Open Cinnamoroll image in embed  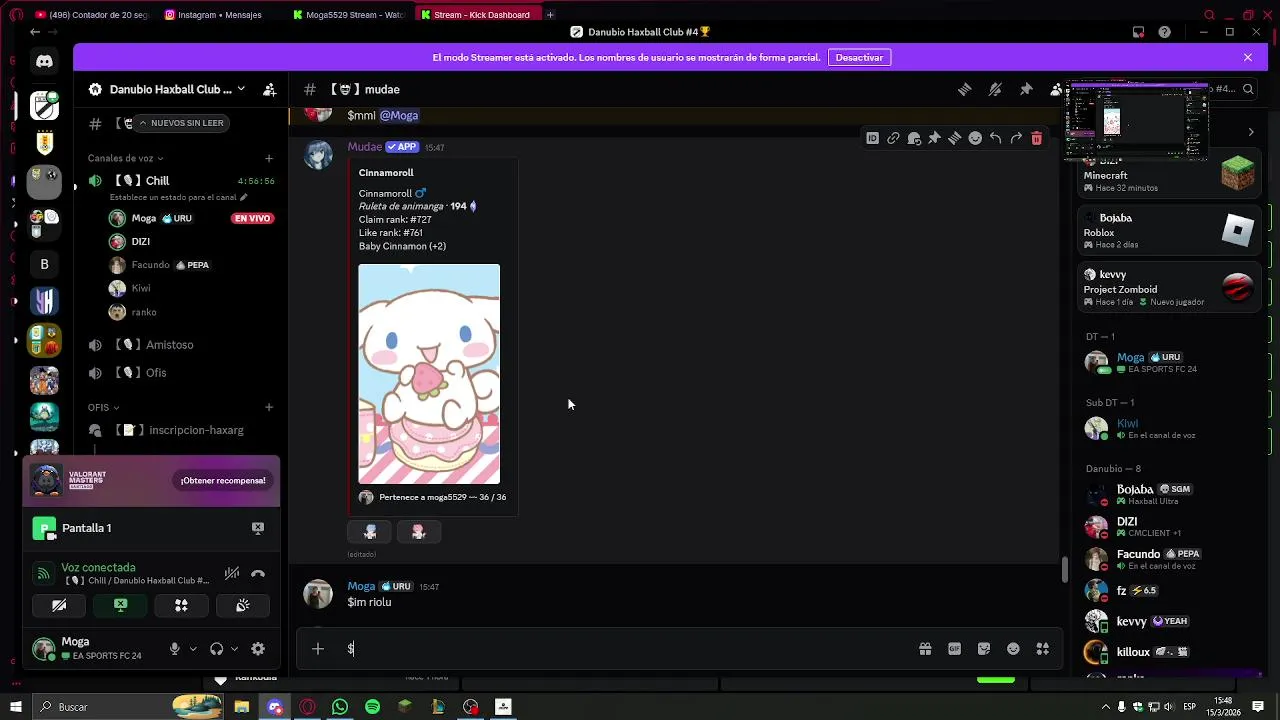(x=429, y=374)
